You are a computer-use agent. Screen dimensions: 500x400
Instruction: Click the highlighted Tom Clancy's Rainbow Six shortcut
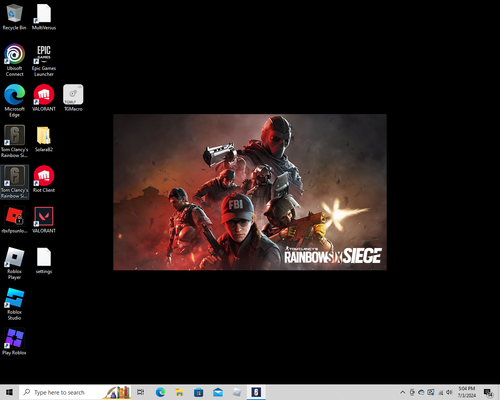[14, 182]
